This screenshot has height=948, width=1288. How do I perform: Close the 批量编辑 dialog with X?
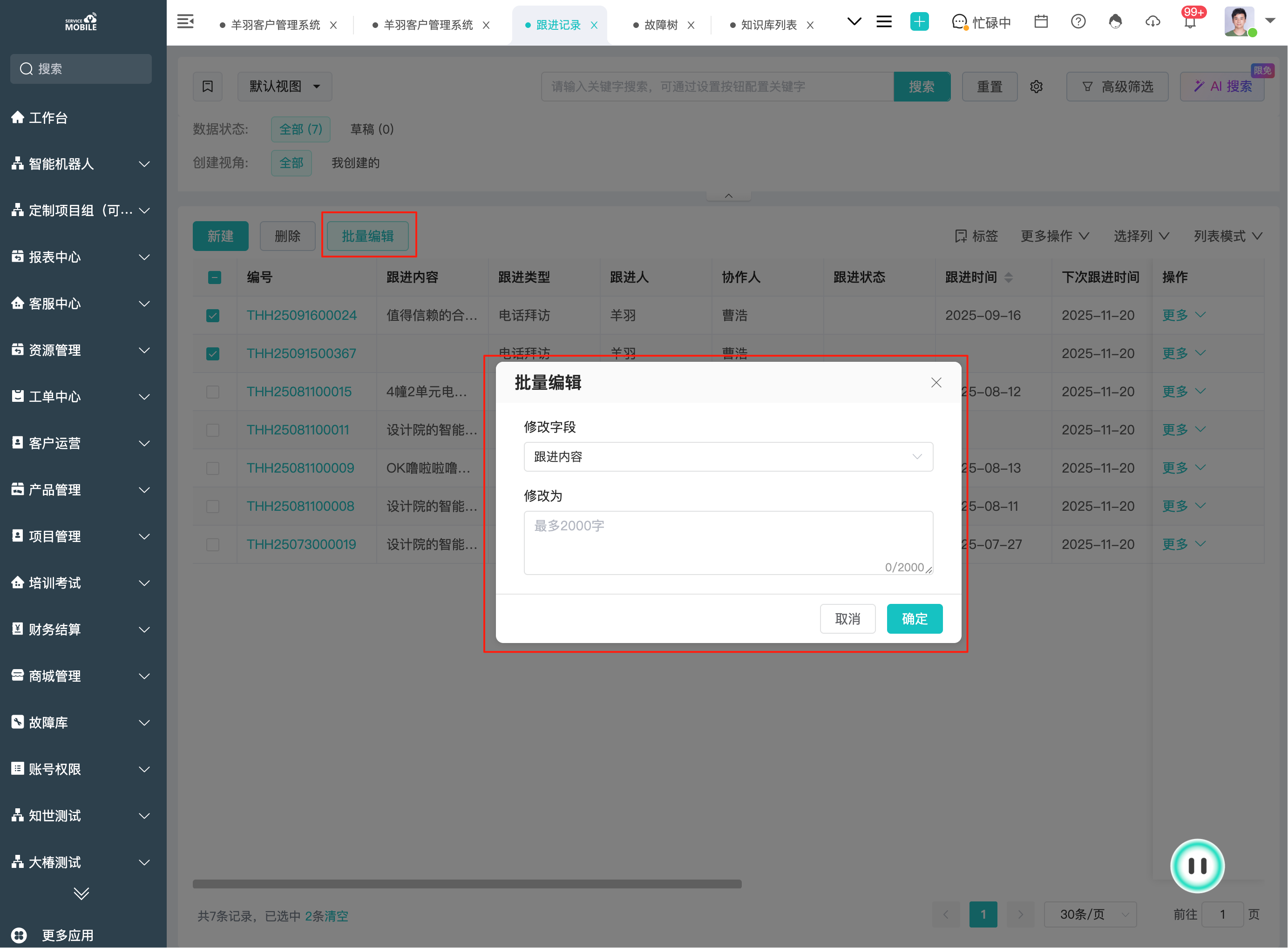pos(936,383)
